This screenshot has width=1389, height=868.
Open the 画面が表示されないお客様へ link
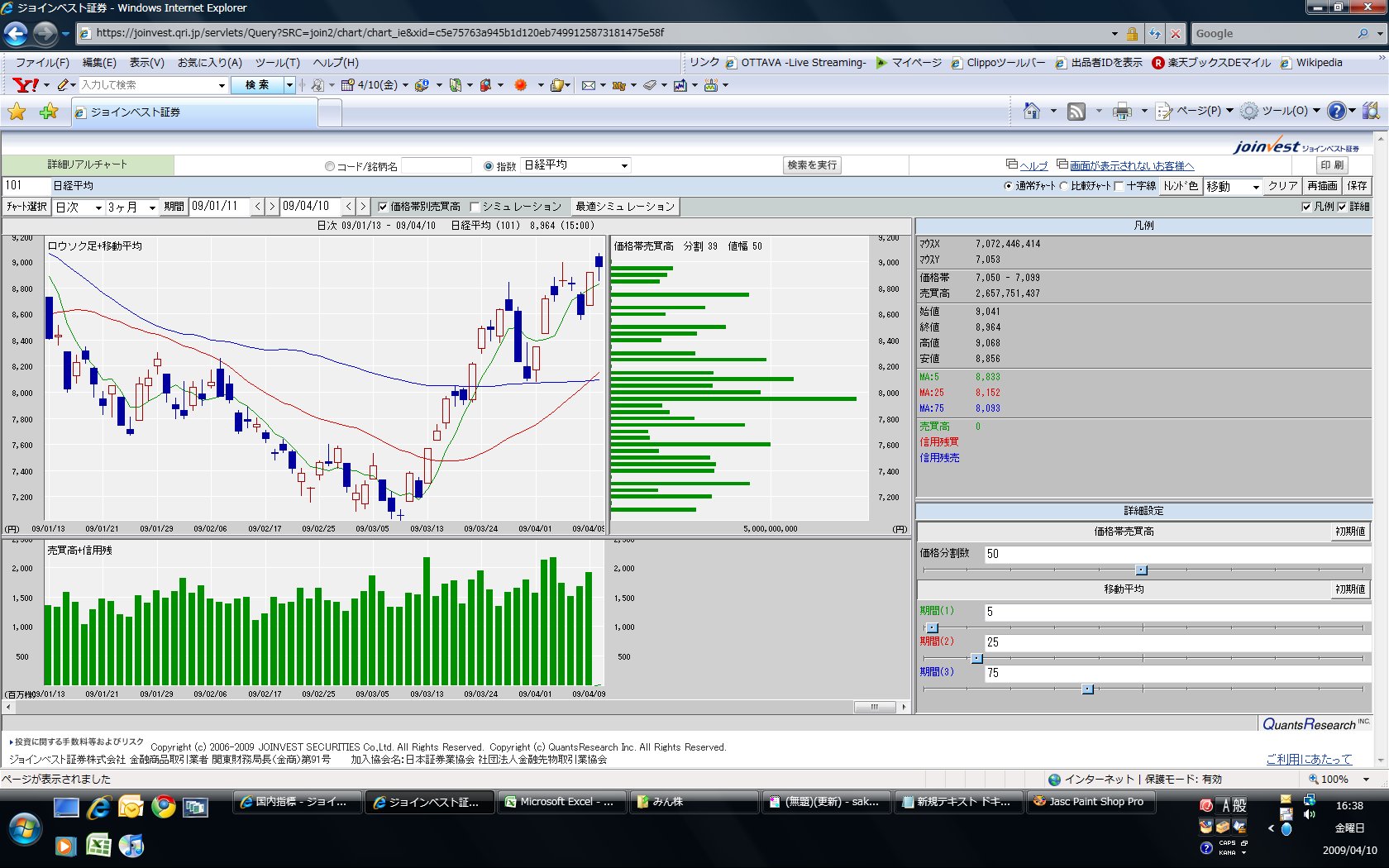pos(1131,166)
